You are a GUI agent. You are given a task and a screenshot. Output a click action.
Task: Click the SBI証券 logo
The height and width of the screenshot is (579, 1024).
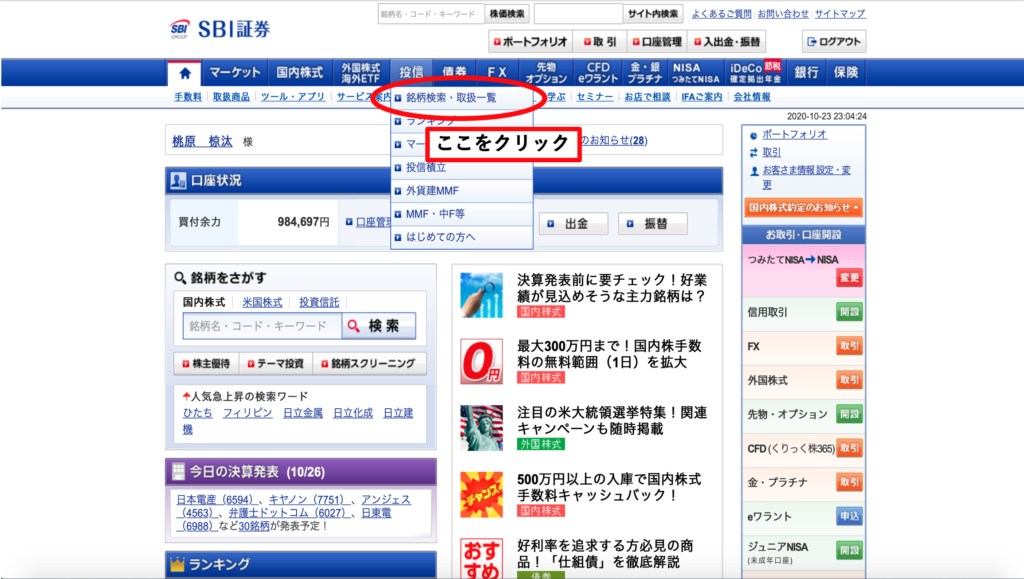[x=220, y=29]
